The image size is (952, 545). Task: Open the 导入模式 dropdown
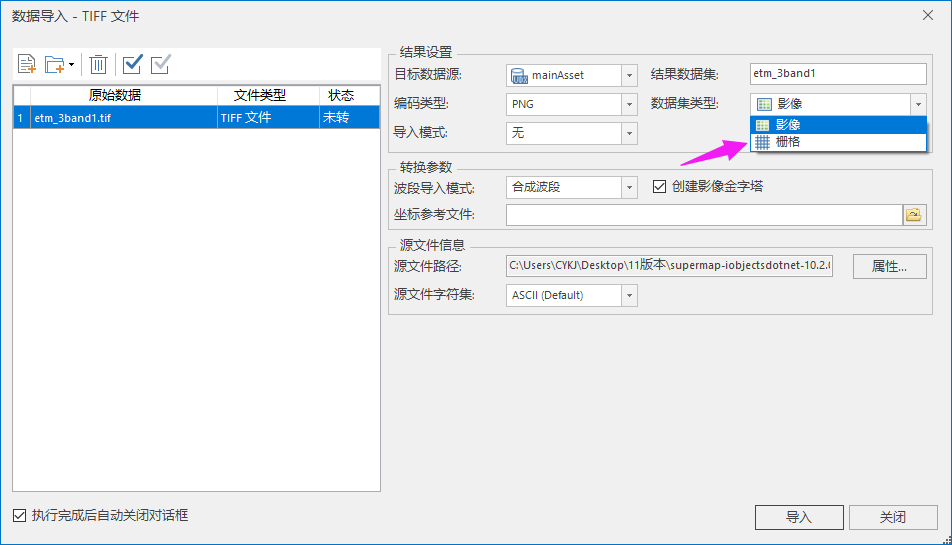630,133
